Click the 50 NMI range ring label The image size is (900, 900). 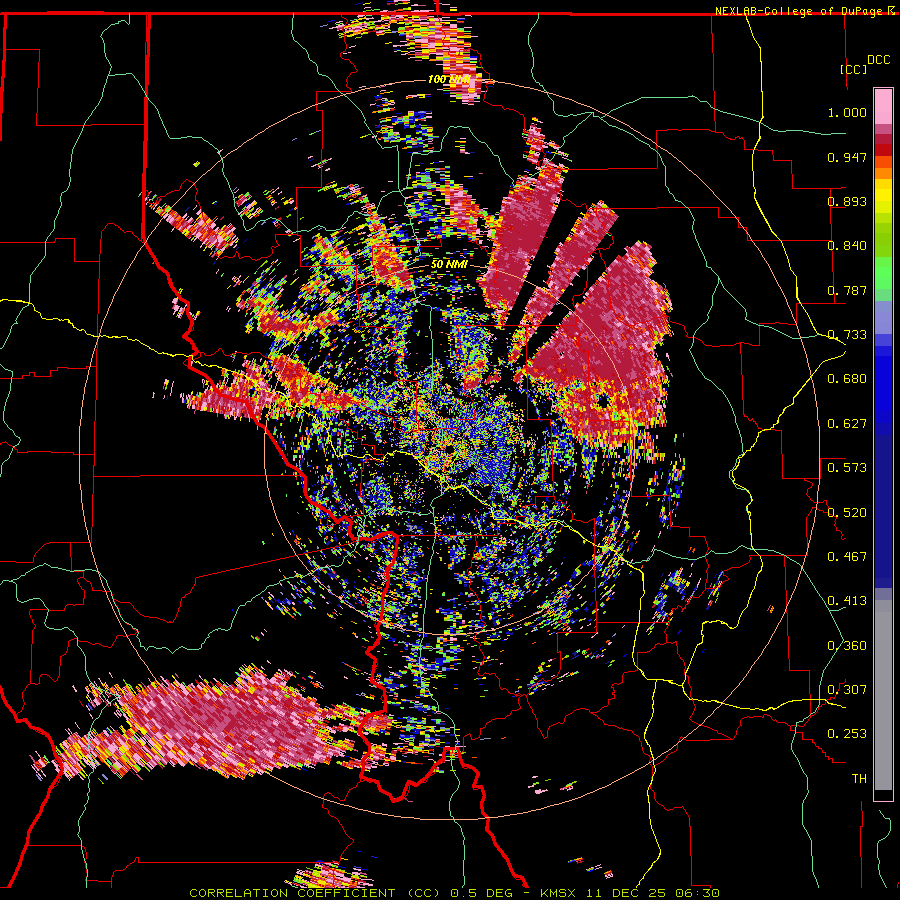point(449,264)
